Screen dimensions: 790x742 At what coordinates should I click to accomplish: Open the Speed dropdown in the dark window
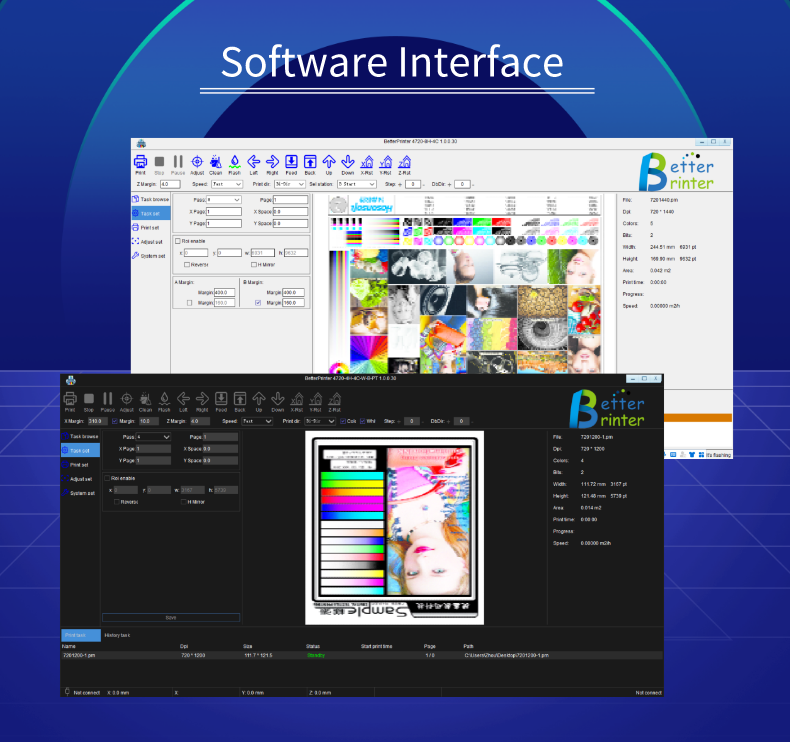pos(256,421)
